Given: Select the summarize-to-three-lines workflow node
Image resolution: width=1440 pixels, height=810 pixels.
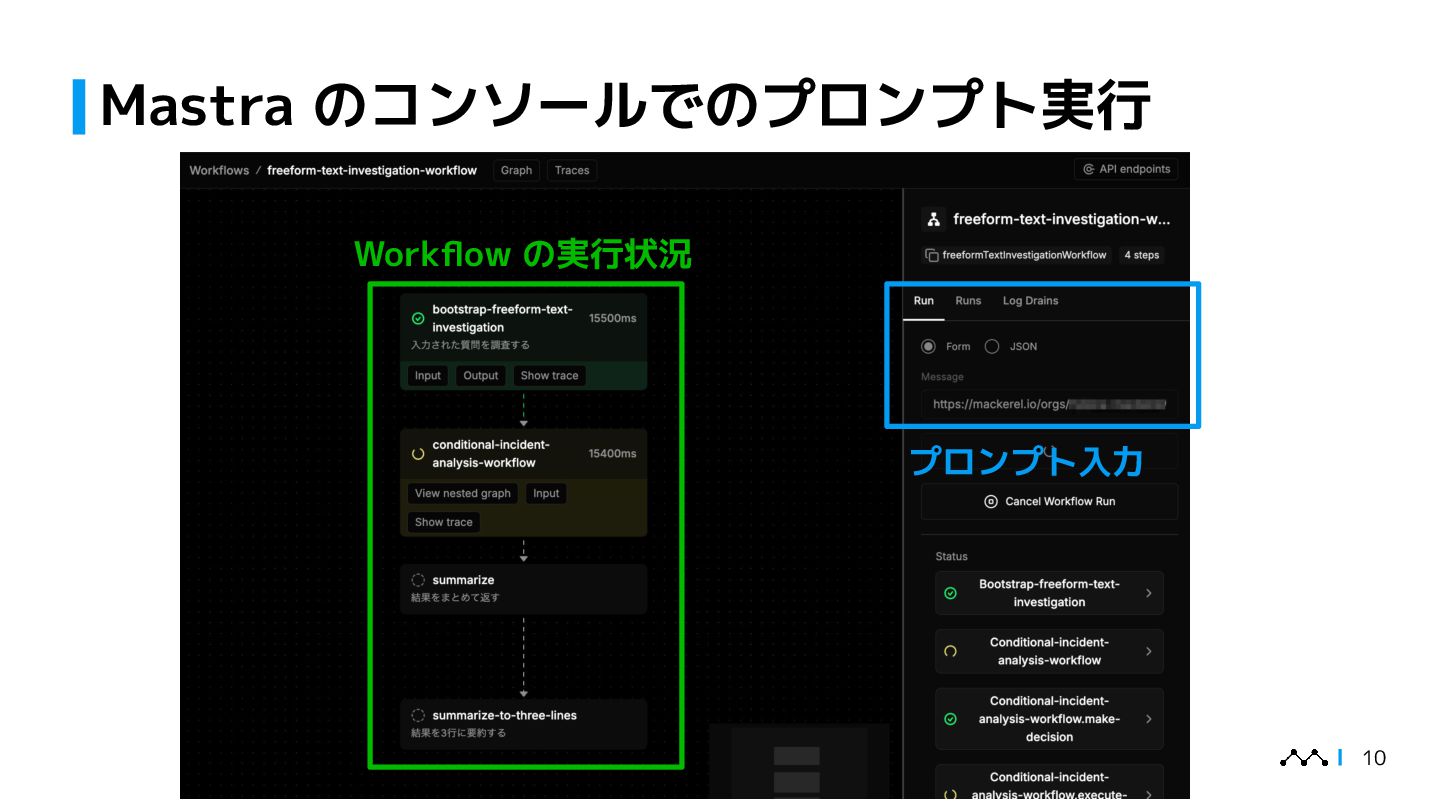Looking at the screenshot, I should coord(523,724).
